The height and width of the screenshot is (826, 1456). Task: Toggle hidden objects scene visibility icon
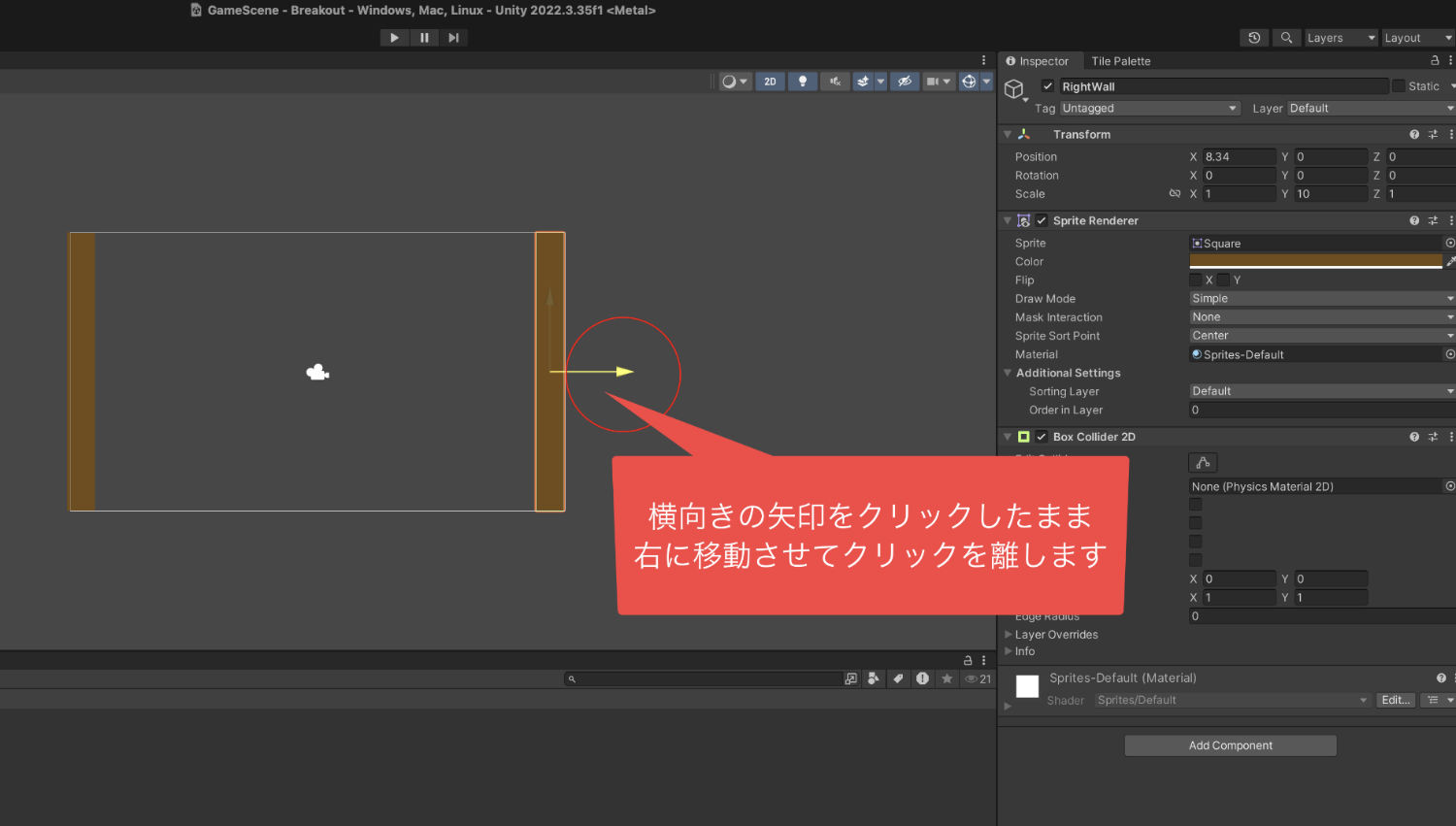[905, 82]
